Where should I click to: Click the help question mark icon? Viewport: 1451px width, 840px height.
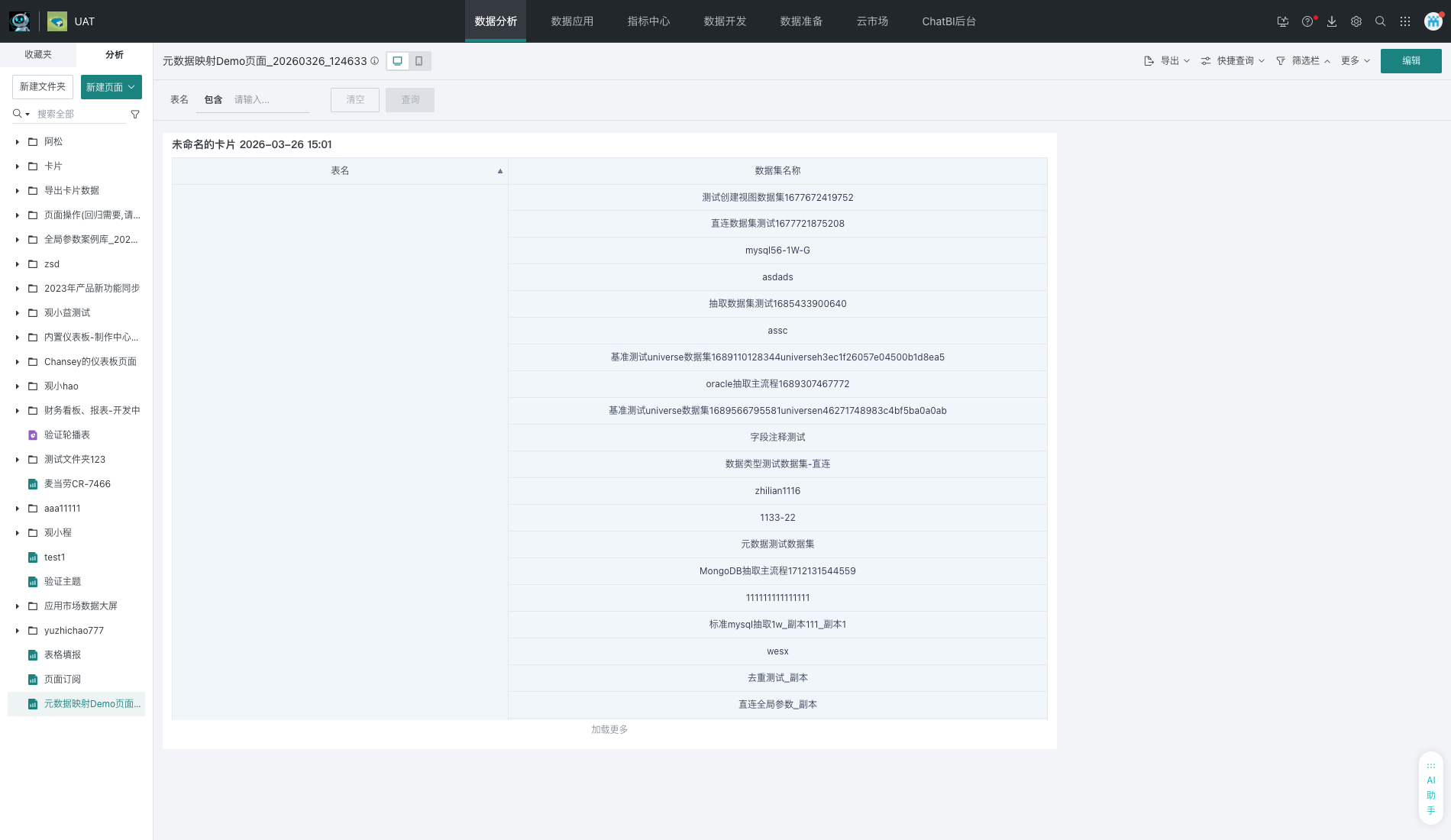[1307, 21]
